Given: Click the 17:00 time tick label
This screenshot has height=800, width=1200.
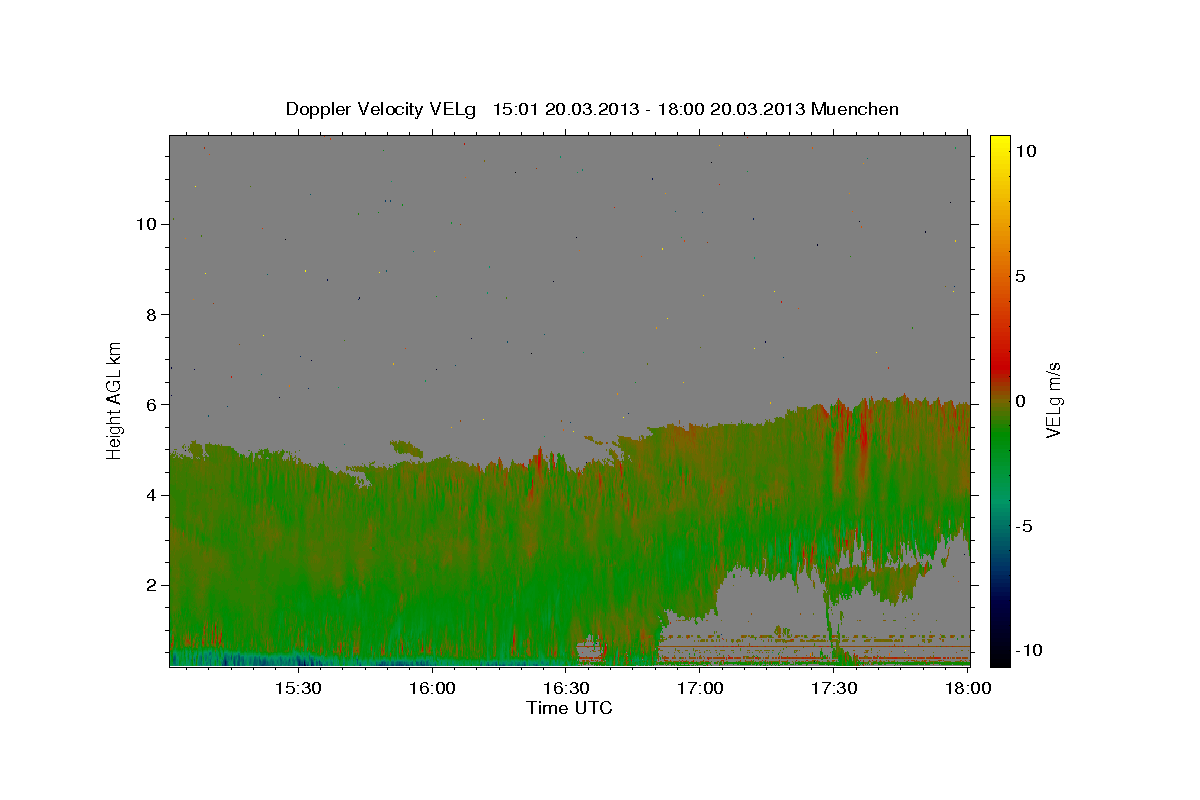Looking at the screenshot, I should pyautogui.click(x=700, y=688).
